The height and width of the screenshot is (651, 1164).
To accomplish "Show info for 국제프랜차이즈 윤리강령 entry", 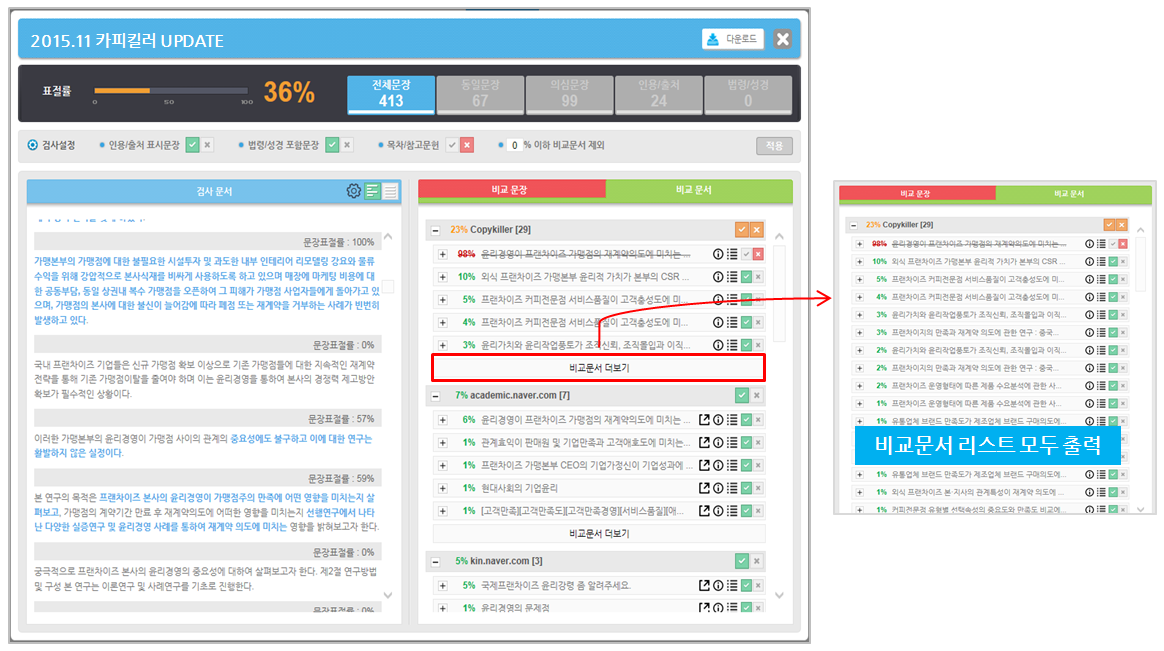I will pos(718,585).
